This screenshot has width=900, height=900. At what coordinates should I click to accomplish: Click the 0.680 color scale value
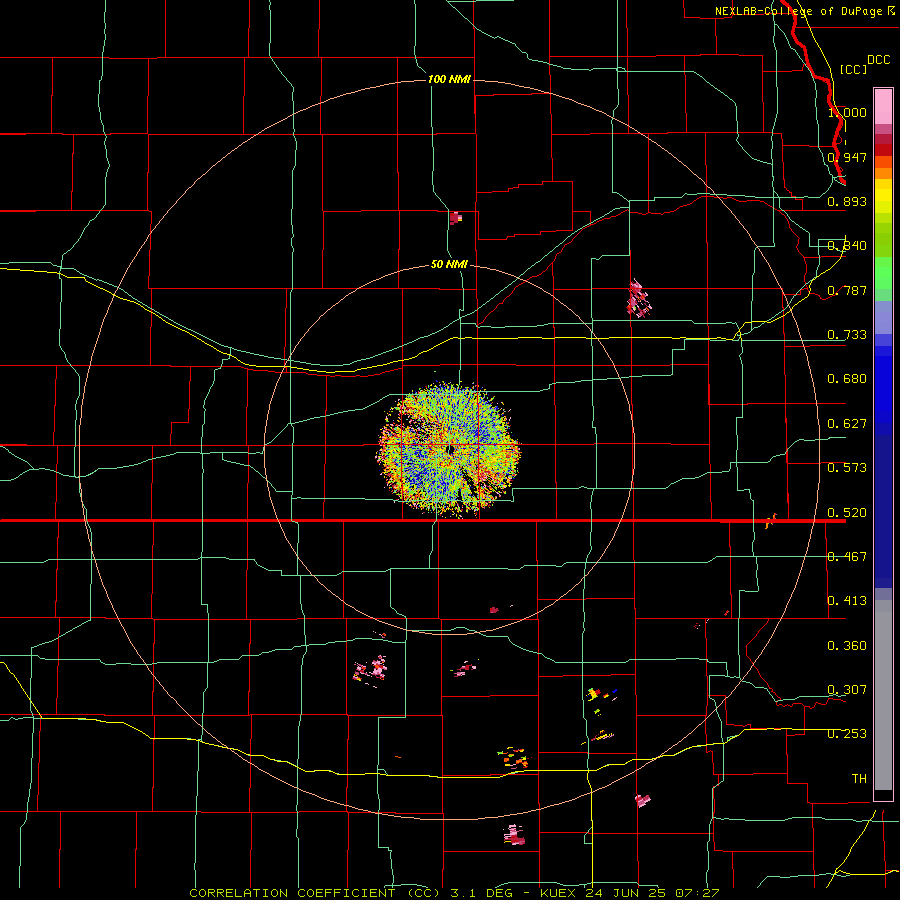pyautogui.click(x=847, y=379)
